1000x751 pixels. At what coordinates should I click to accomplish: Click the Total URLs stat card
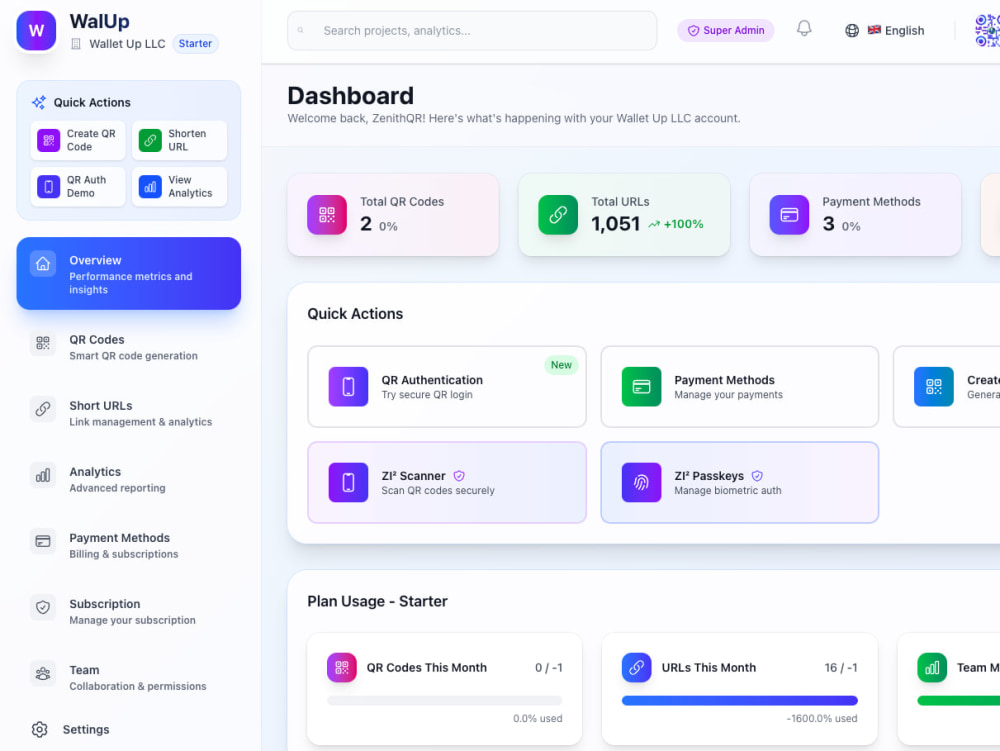click(624, 215)
